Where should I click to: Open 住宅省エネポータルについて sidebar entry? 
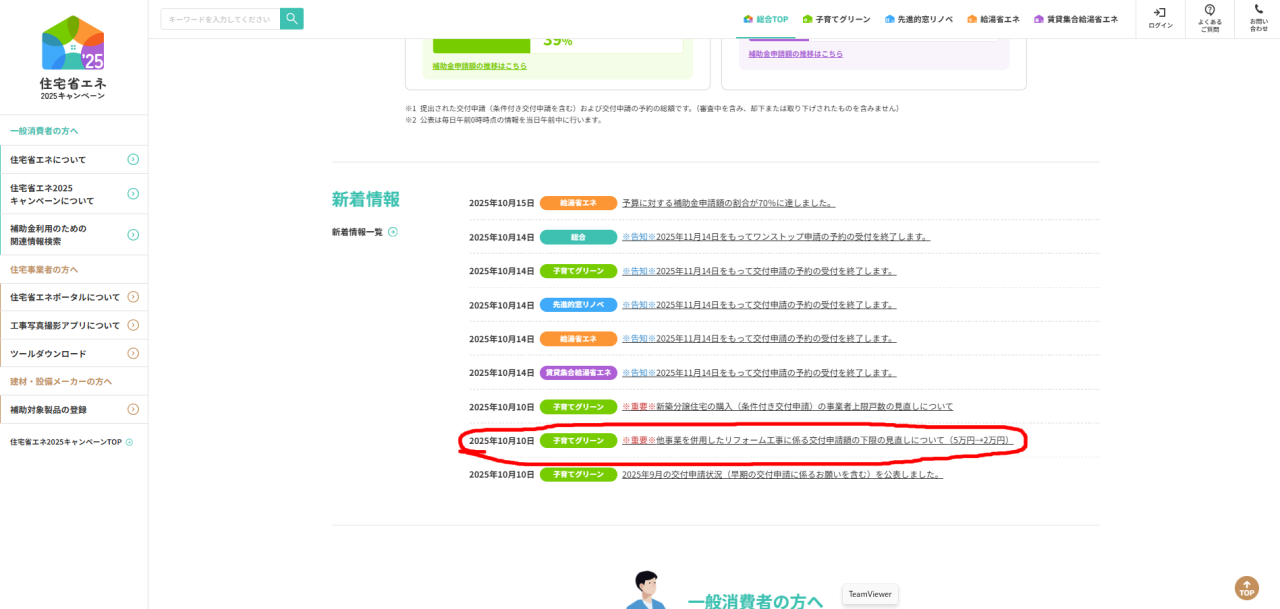[65, 297]
